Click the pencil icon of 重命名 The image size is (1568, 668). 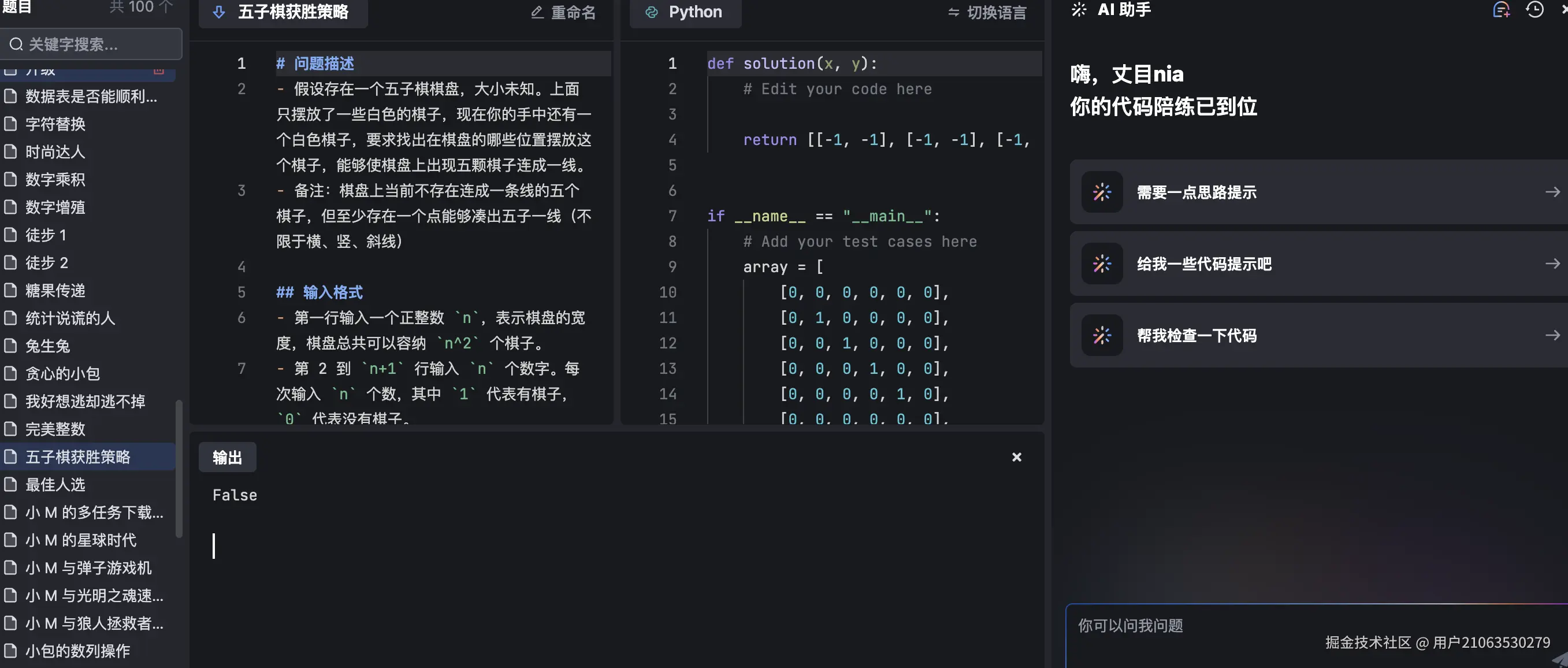(x=536, y=12)
